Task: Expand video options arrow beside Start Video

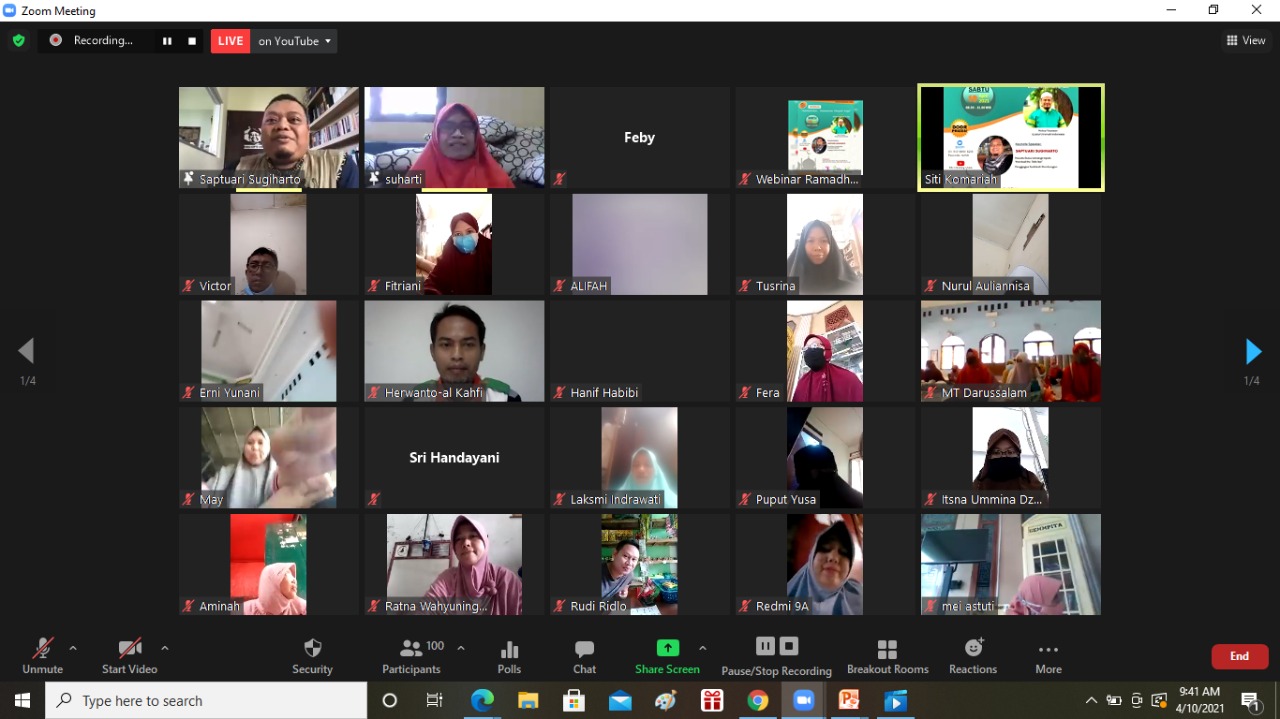Action: pyautogui.click(x=165, y=648)
